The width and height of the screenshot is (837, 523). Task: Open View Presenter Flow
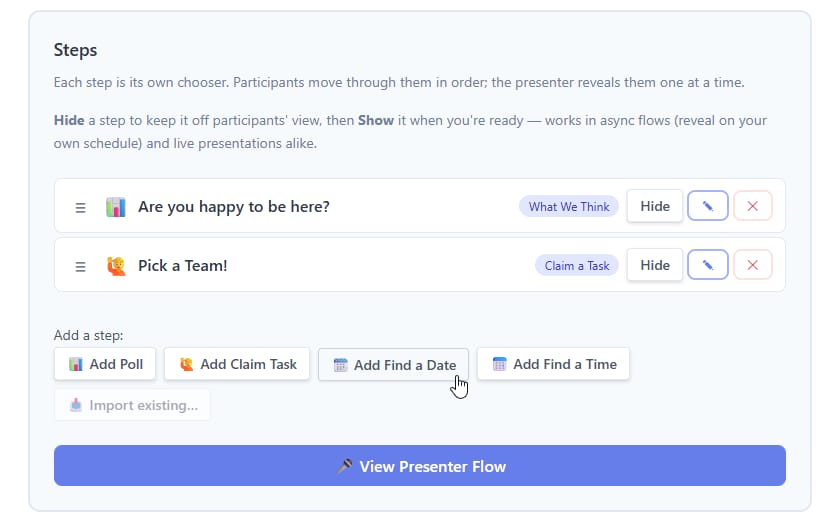[x=420, y=466]
